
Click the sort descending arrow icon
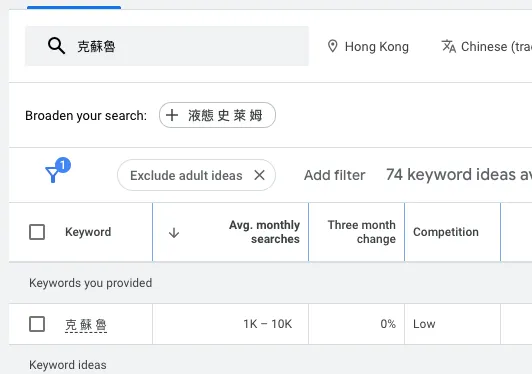[174, 233]
